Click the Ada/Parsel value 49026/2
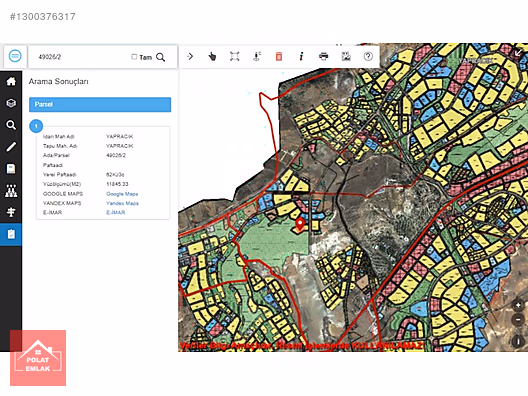This screenshot has height=396, width=528. point(116,156)
